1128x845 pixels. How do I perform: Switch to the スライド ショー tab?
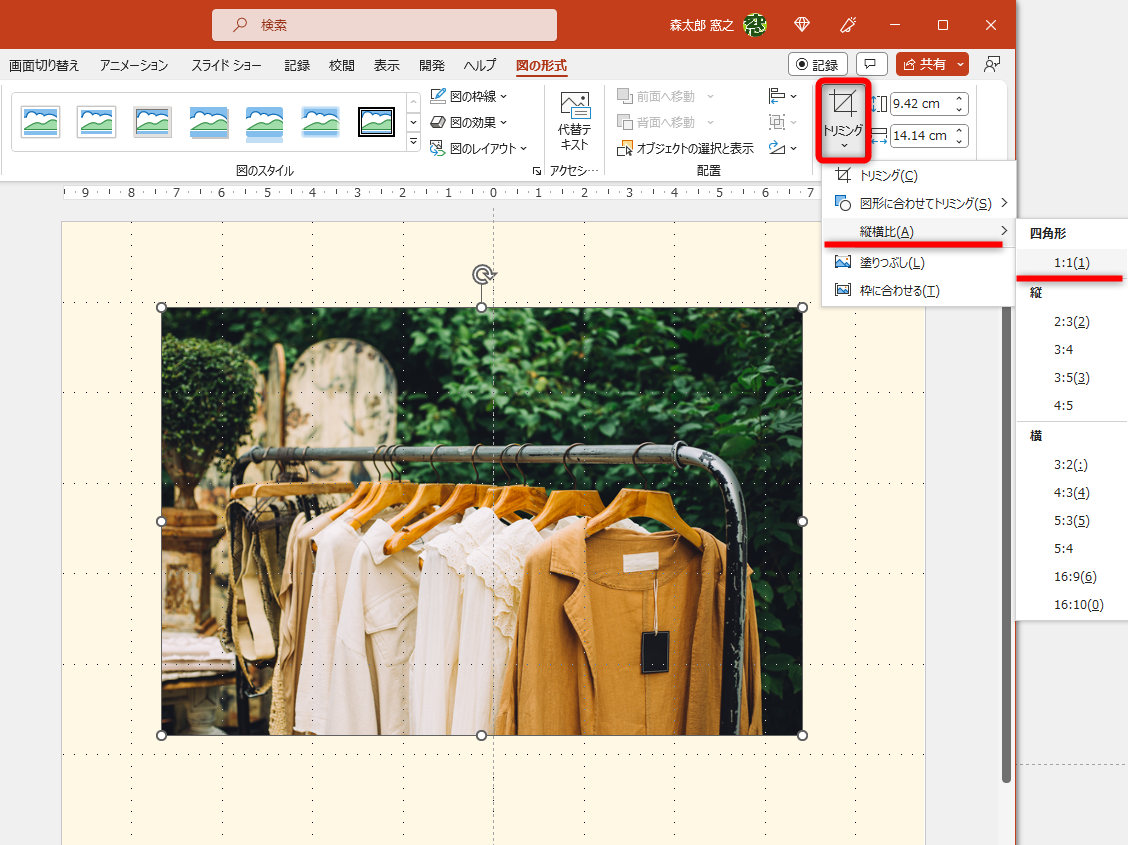pos(226,65)
